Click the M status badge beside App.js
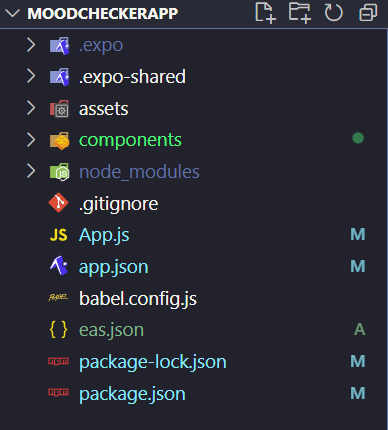 click(358, 234)
